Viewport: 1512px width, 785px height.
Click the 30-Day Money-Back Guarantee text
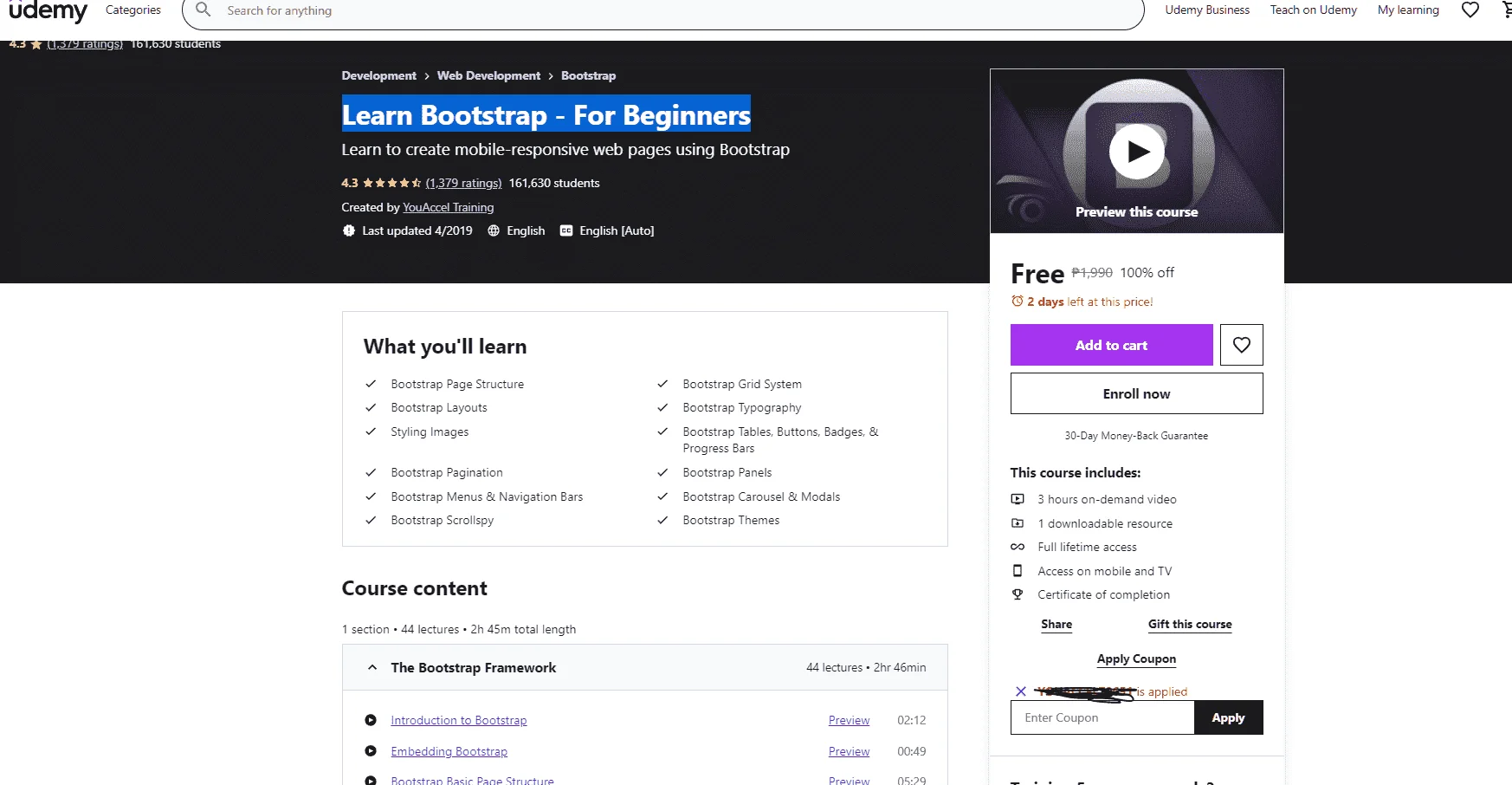(x=1136, y=436)
